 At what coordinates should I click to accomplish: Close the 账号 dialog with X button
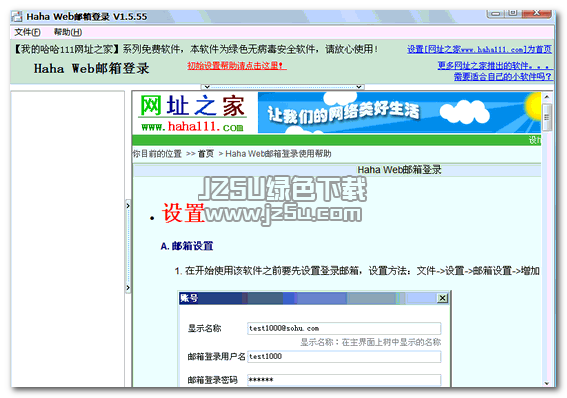pyautogui.click(x=443, y=298)
